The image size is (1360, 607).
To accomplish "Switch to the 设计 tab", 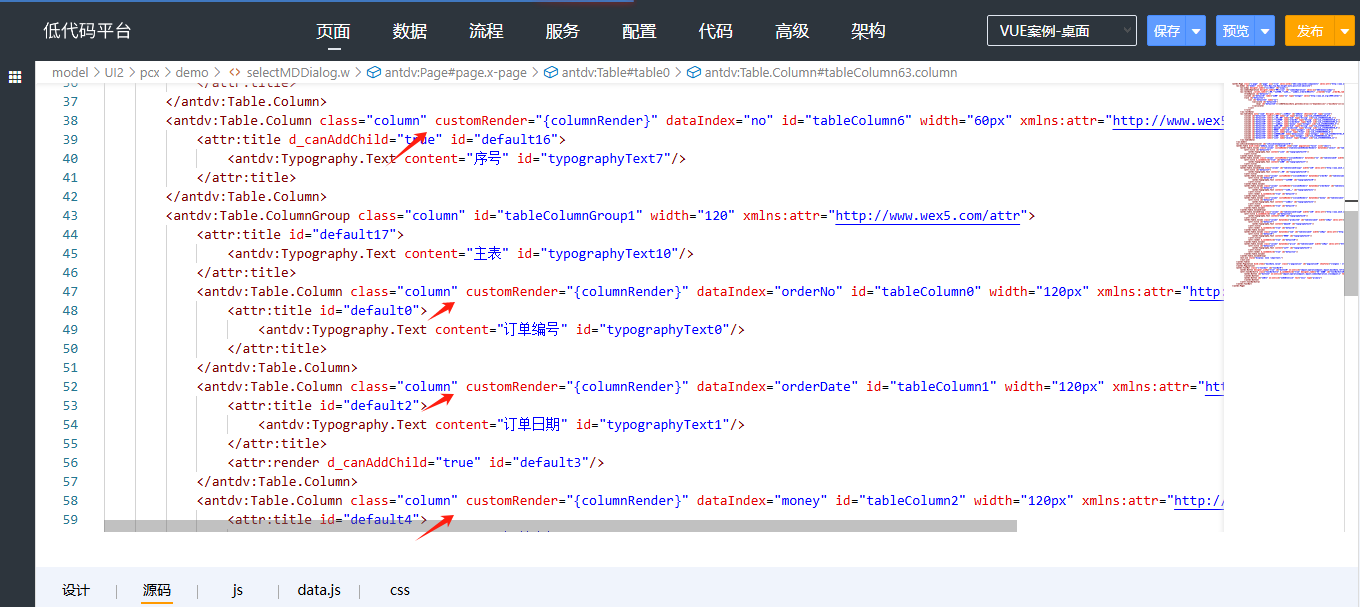I will coord(76,590).
